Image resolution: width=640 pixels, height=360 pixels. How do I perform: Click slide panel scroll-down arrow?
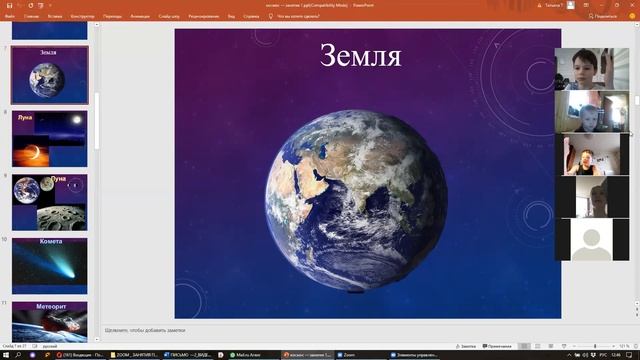(97, 339)
